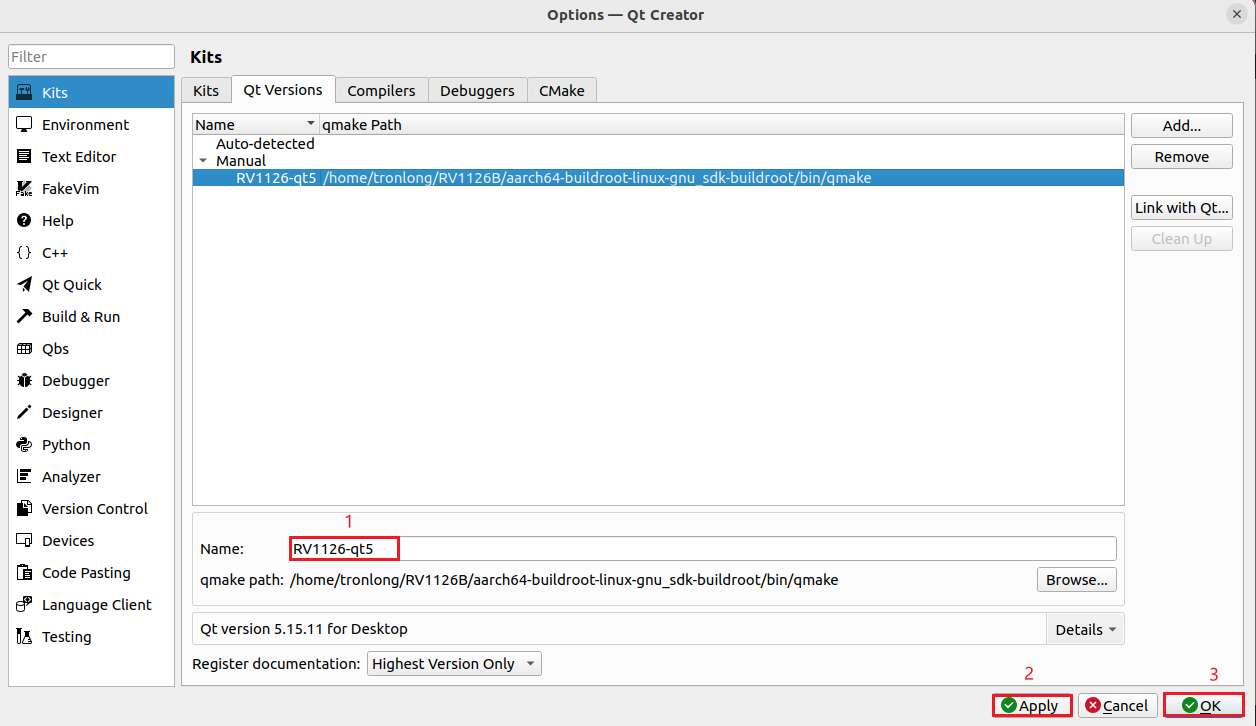Select the Auto-detected tree entry

pyautogui.click(x=265, y=144)
